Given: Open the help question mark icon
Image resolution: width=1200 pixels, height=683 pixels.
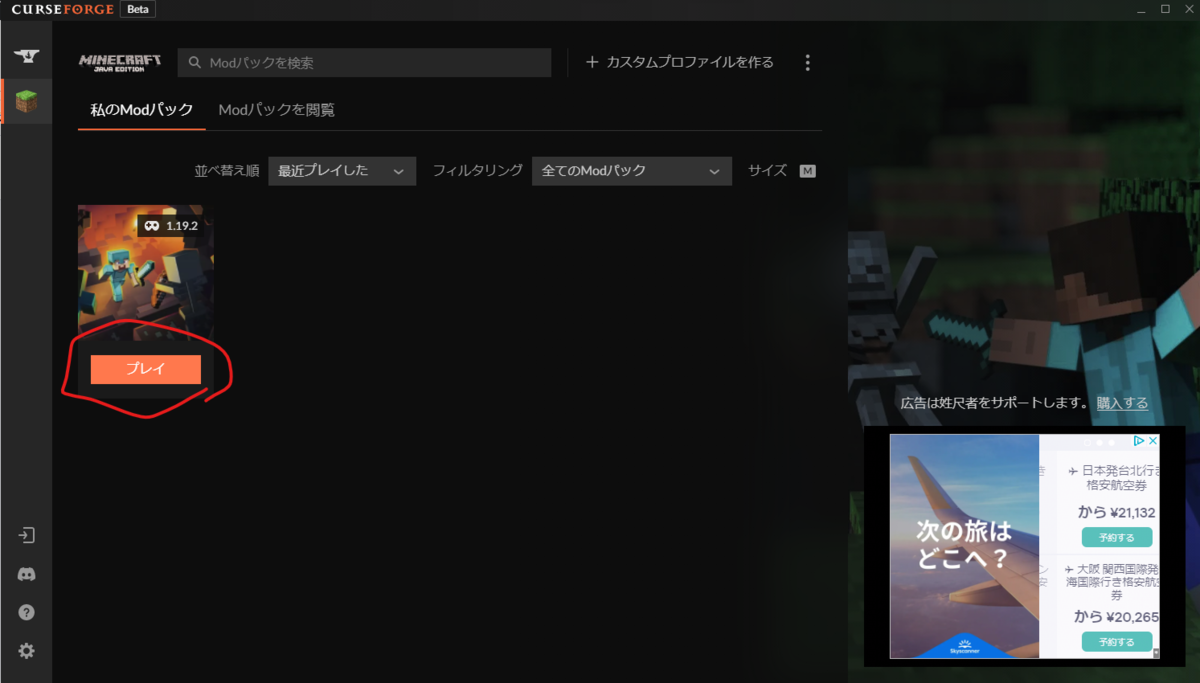Looking at the screenshot, I should pyautogui.click(x=27, y=612).
